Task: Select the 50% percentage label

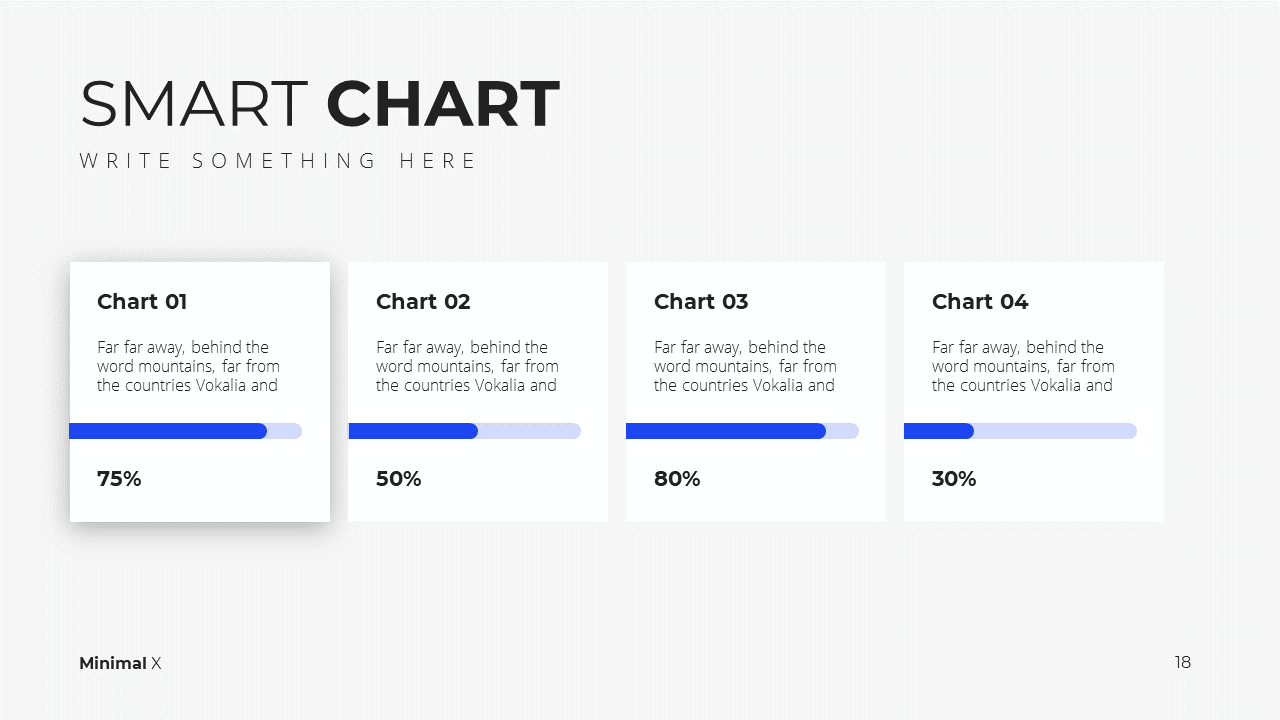Action: (x=398, y=479)
